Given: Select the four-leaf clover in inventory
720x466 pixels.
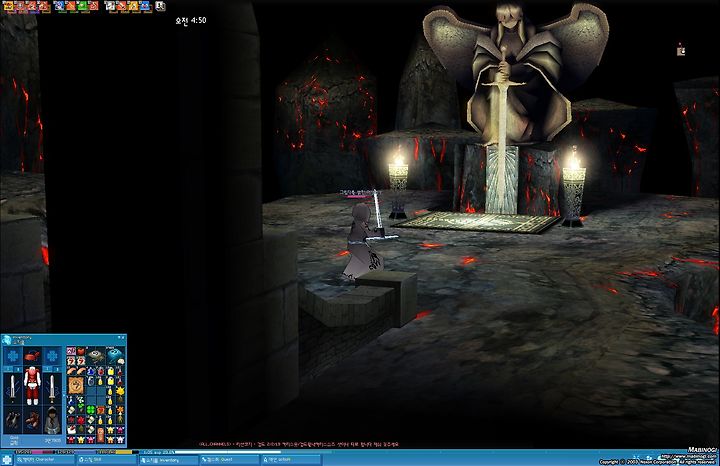Looking at the screenshot, I should pyautogui.click(x=90, y=410).
